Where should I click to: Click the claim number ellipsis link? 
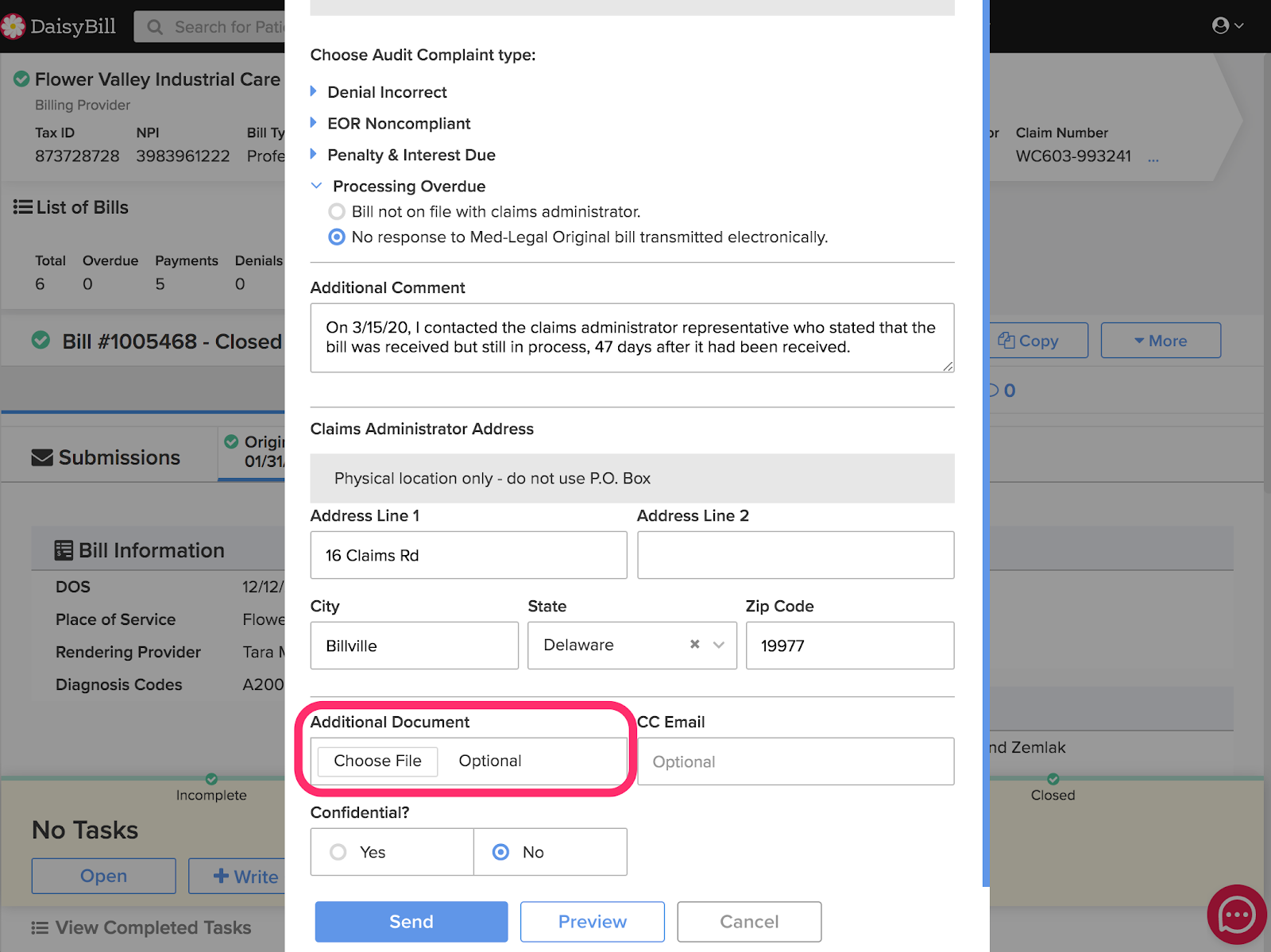coord(1153,157)
